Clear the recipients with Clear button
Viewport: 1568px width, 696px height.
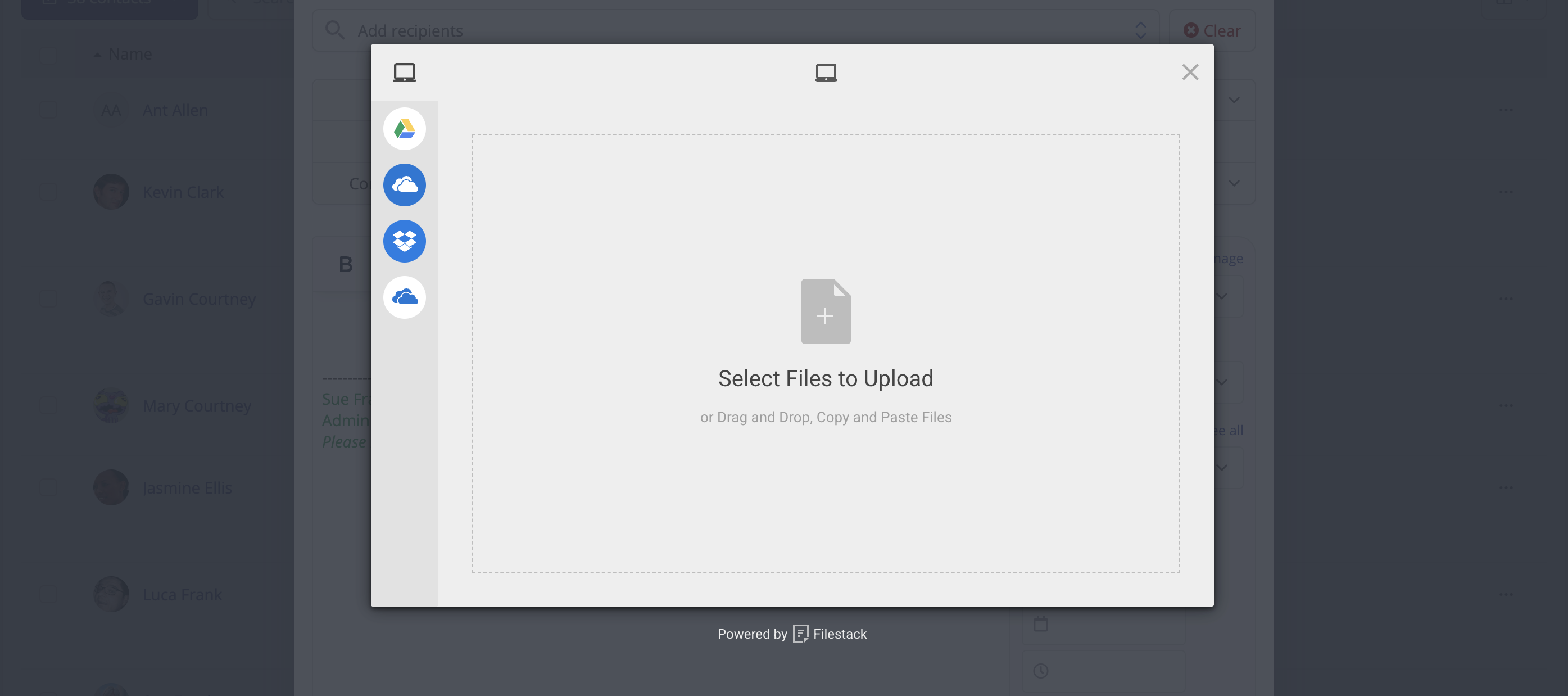click(x=1211, y=30)
